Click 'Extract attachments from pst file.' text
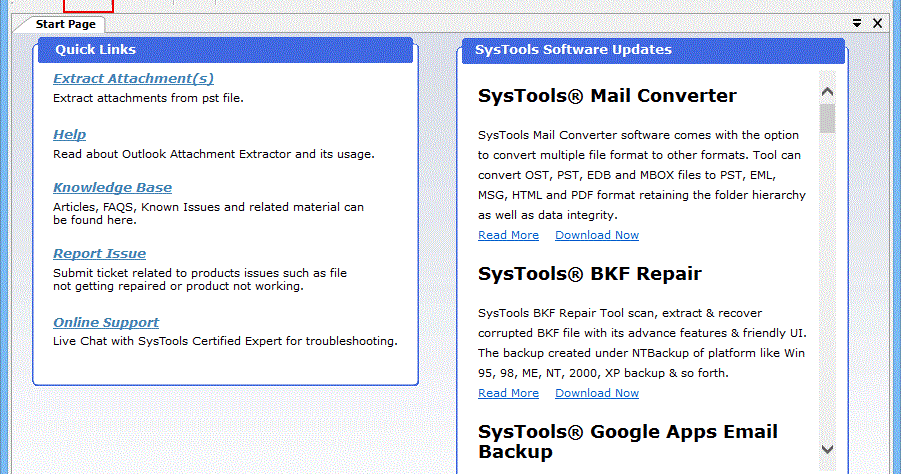901x474 pixels. pos(148,98)
